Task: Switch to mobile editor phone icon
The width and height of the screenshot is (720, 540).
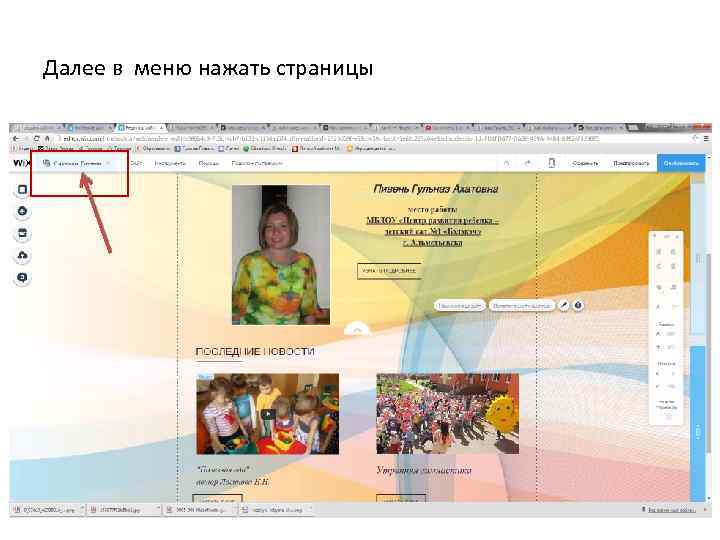Action: [551, 163]
